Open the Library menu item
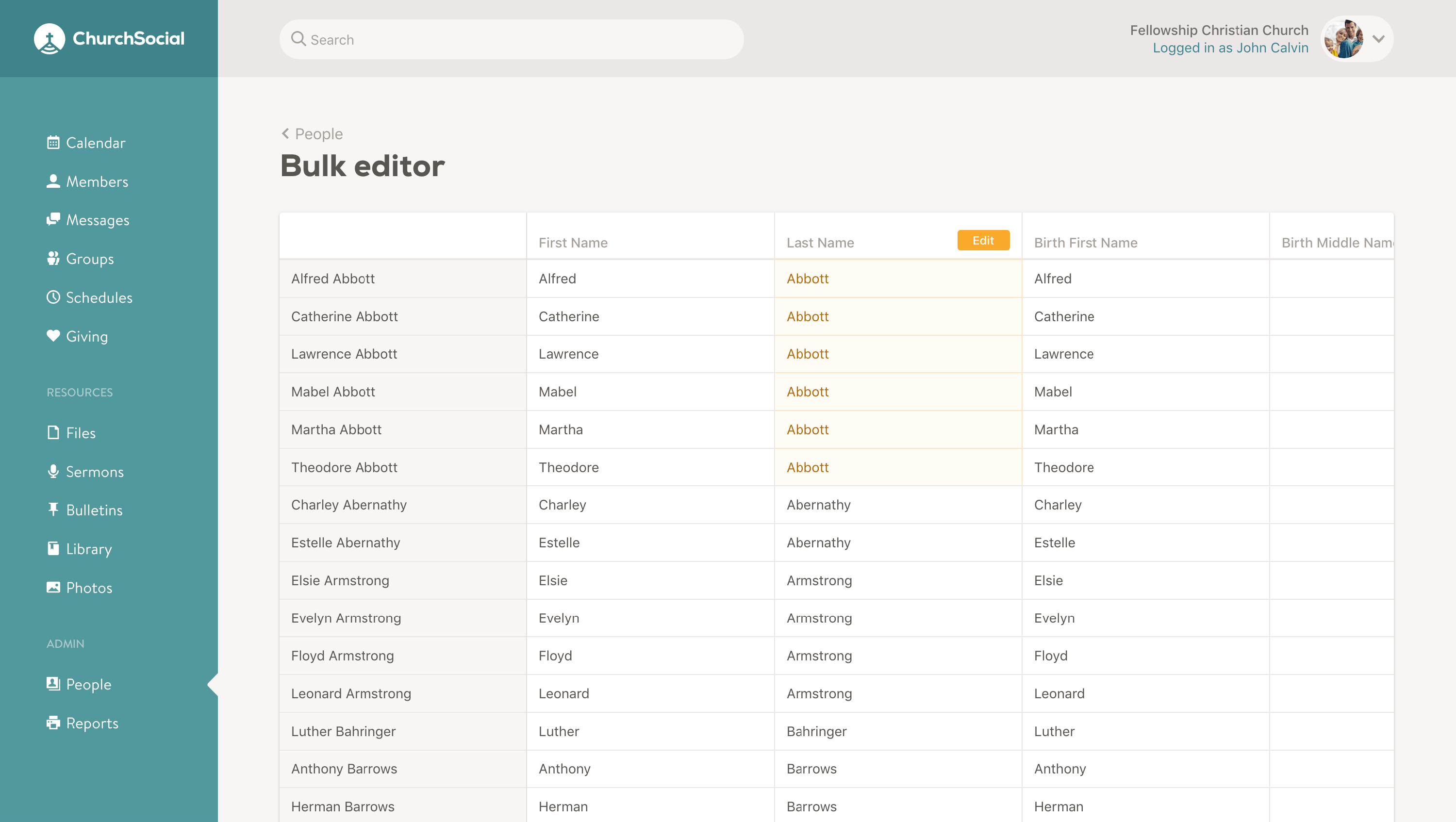Screen dimensions: 1456x822 pos(89,548)
